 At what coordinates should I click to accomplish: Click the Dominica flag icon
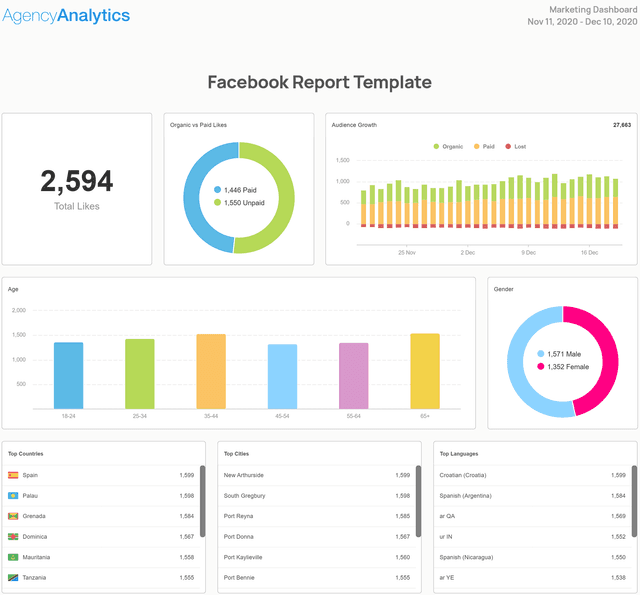click(x=13, y=537)
